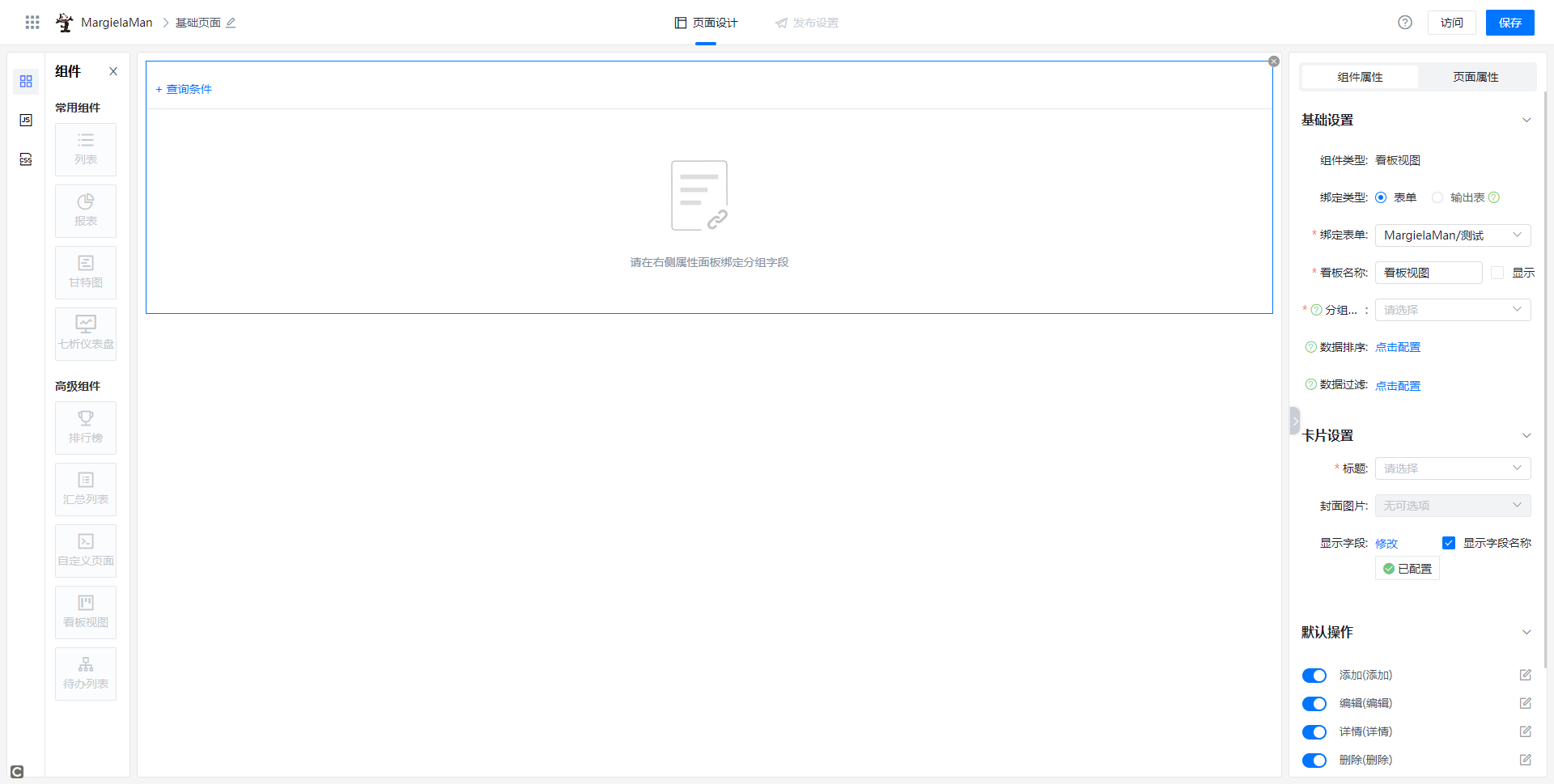Screen dimensions: 1554x784
Task: Click the 访问 button
Action: point(1452,23)
